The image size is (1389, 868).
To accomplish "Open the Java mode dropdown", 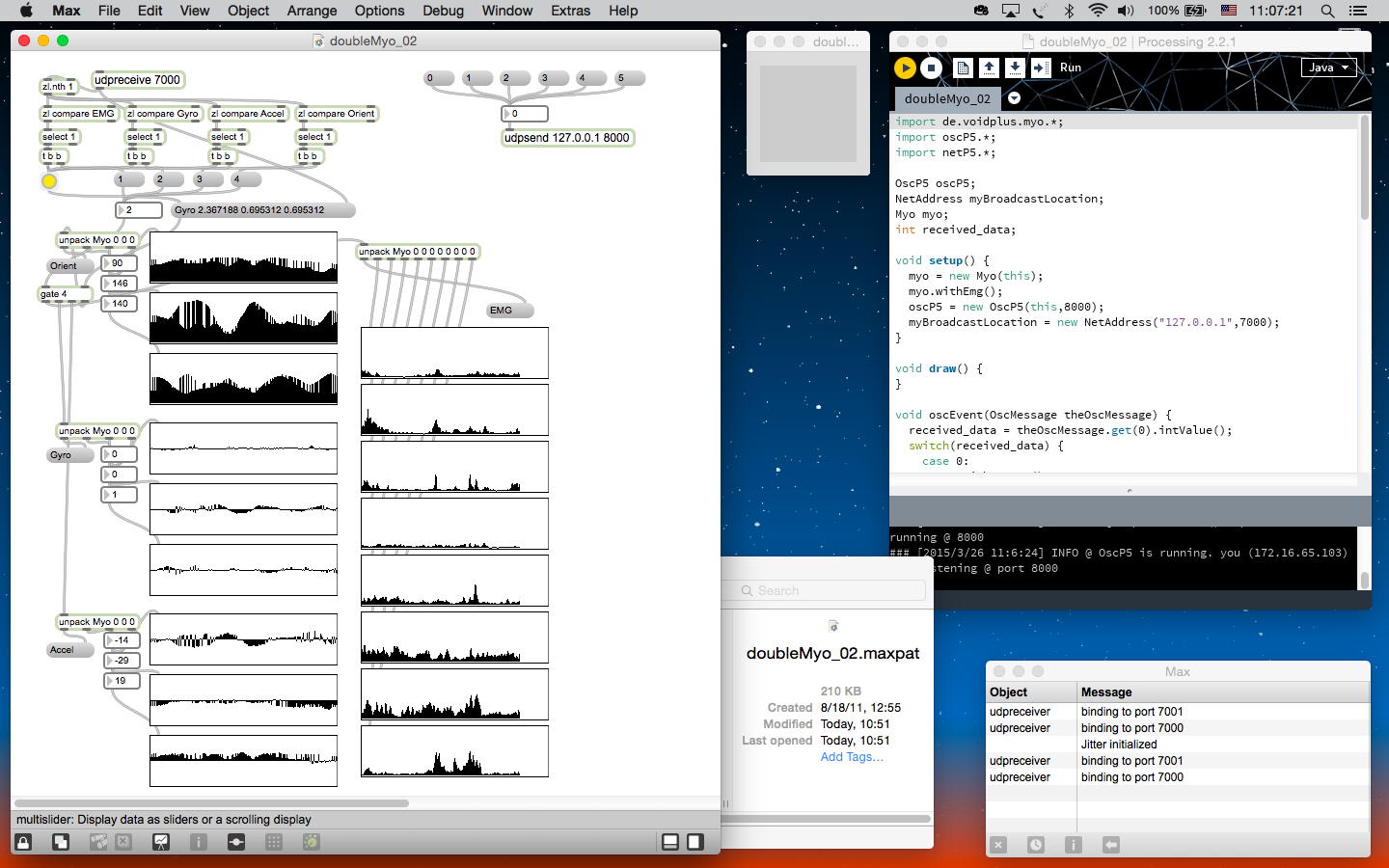I will [1327, 68].
